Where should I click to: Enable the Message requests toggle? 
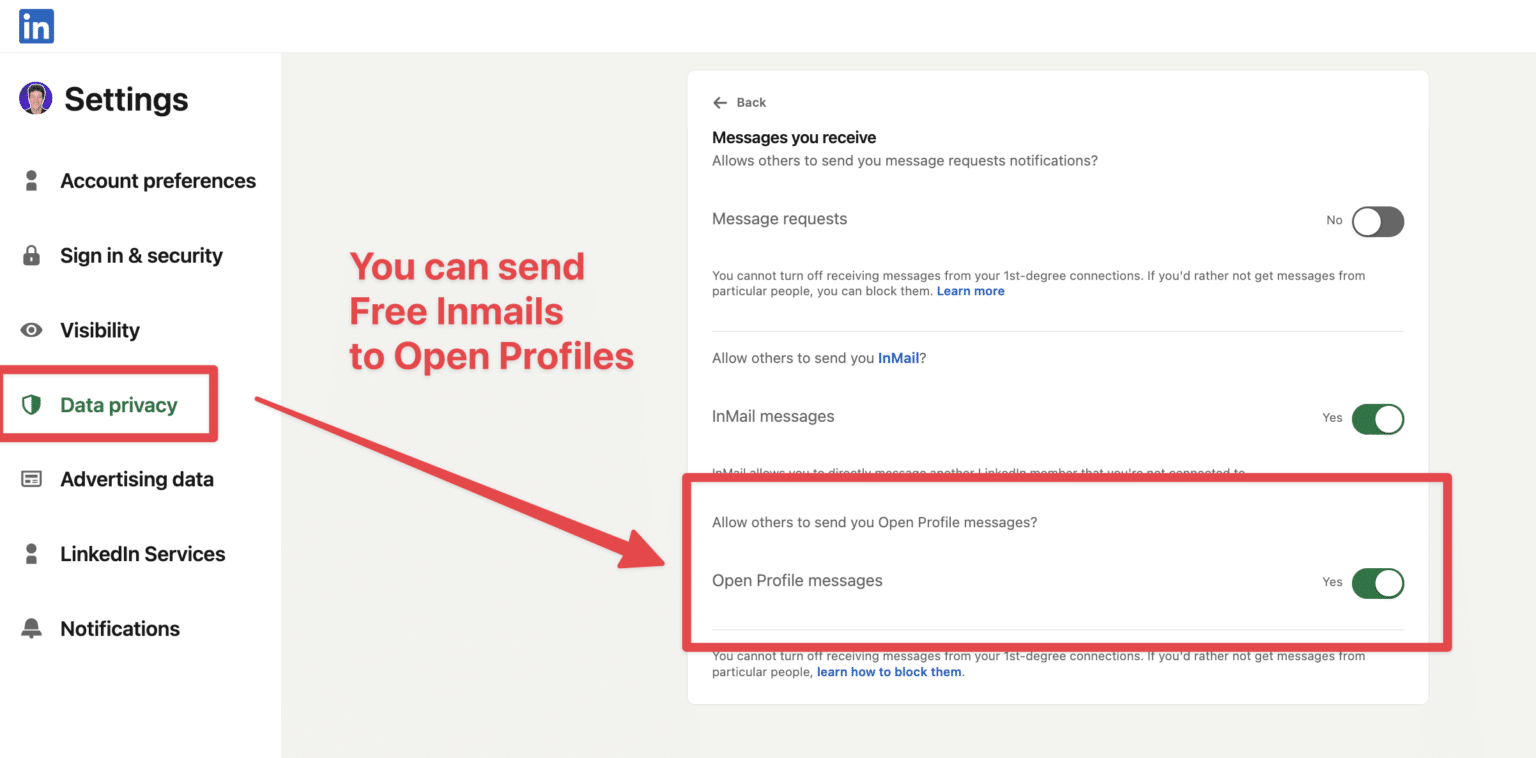point(1378,221)
